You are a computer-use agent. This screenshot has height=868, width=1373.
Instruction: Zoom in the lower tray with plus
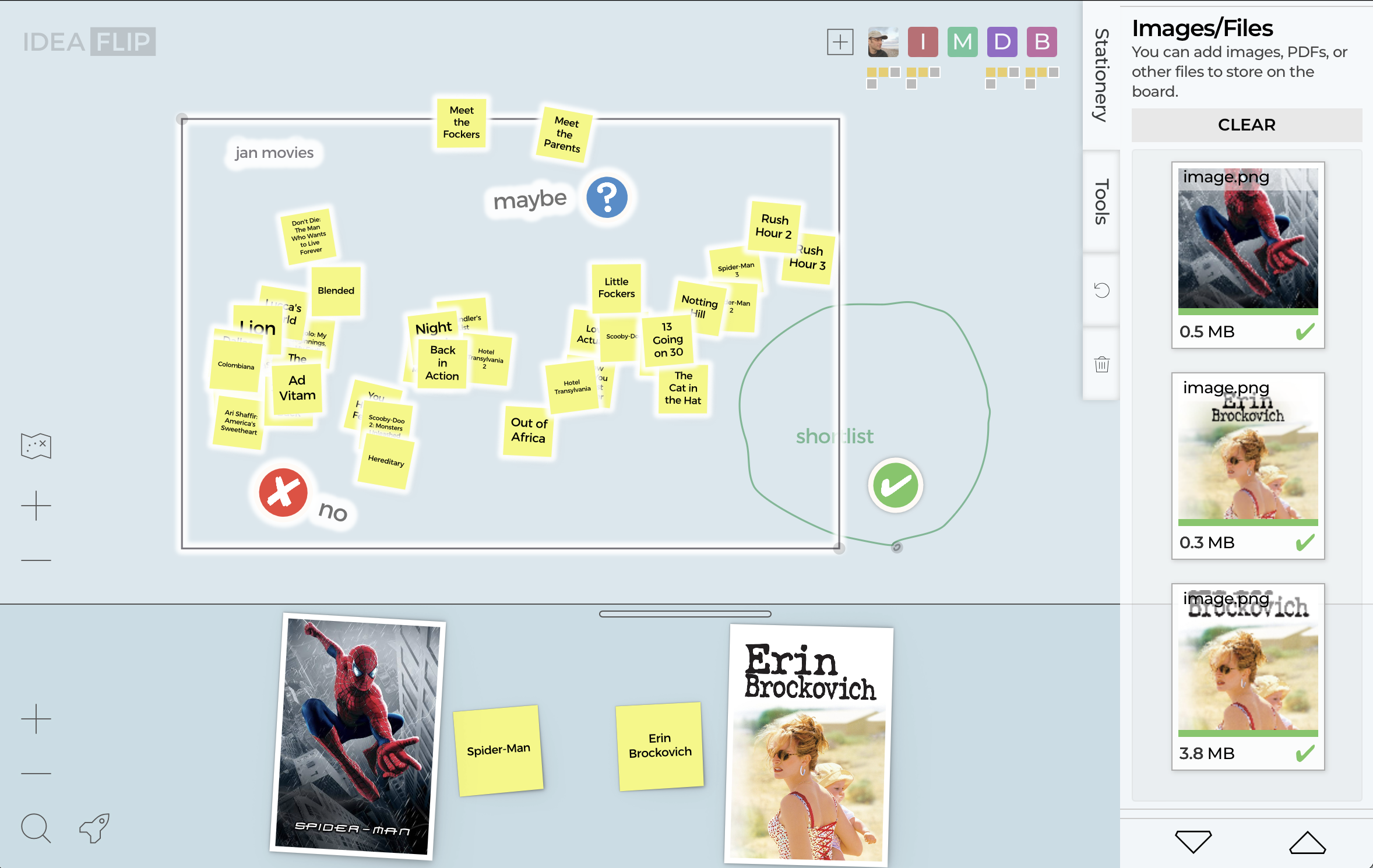(36, 719)
